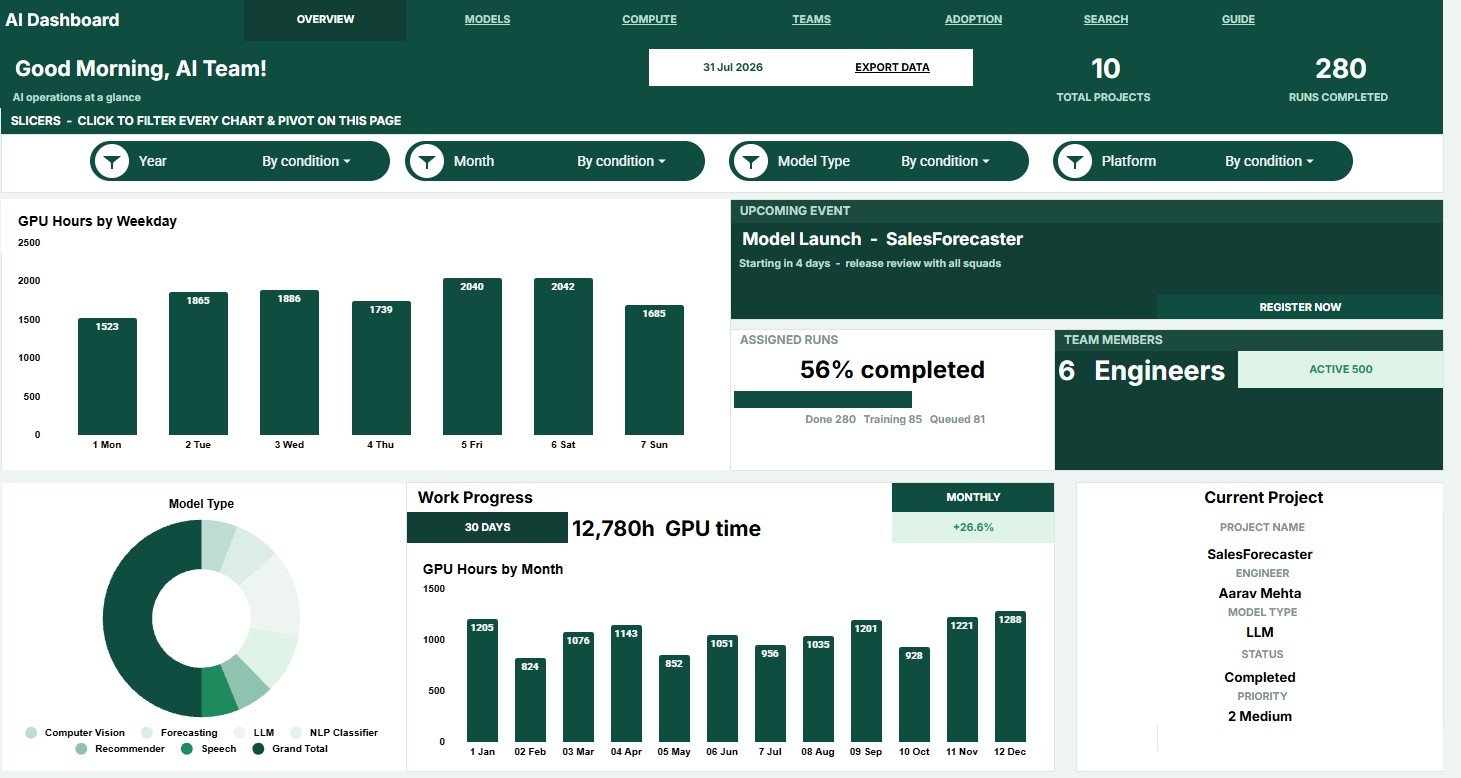Open the Teams tab
This screenshot has width=1461, height=778.
(811, 19)
